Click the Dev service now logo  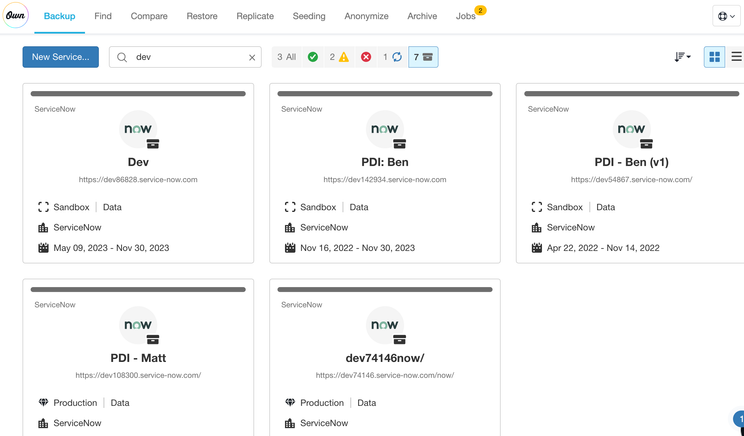[x=138, y=129]
